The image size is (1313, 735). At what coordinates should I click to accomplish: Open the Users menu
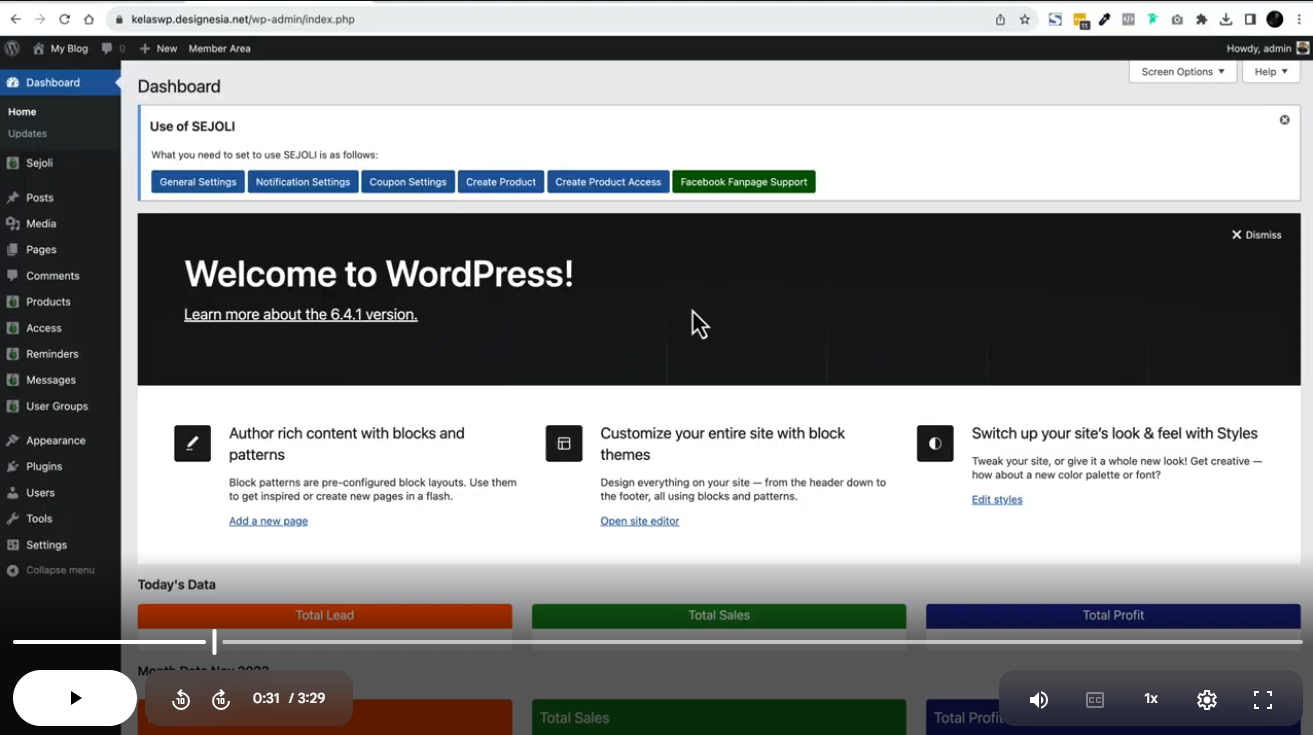60,493
